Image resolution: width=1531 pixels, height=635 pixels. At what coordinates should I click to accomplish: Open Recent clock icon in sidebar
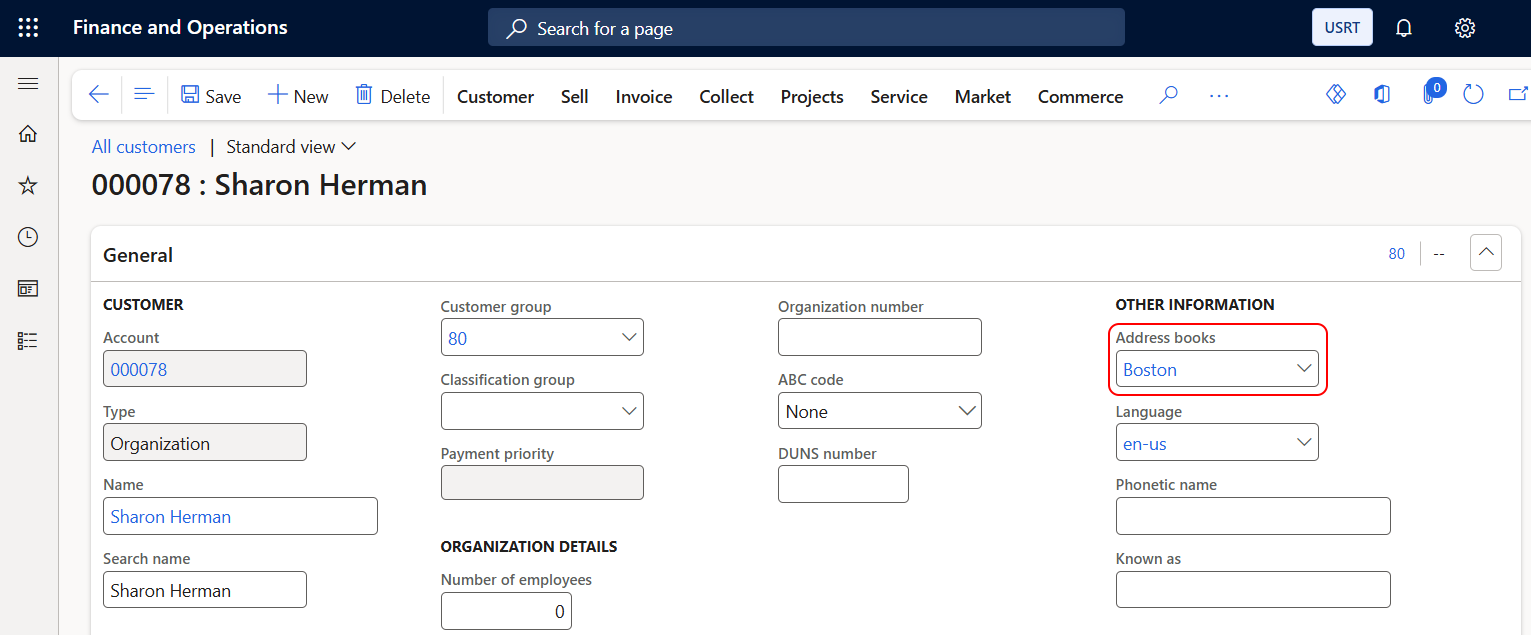[x=28, y=237]
